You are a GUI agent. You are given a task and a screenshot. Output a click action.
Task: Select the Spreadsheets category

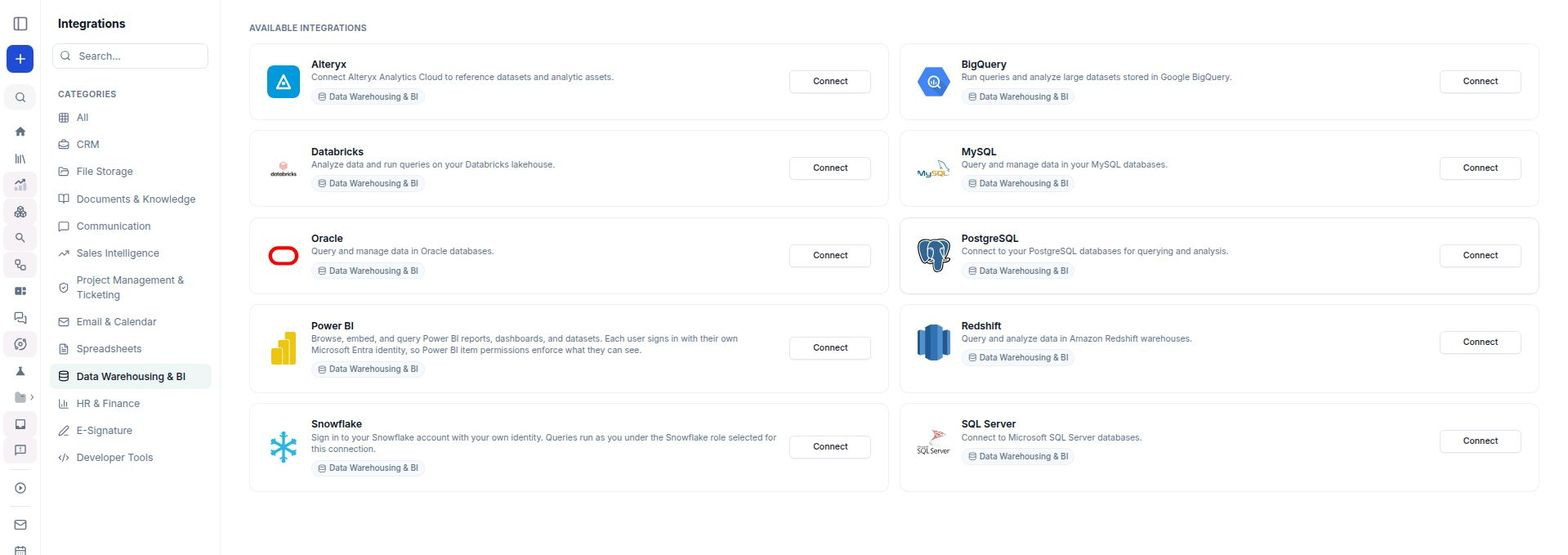point(130,349)
